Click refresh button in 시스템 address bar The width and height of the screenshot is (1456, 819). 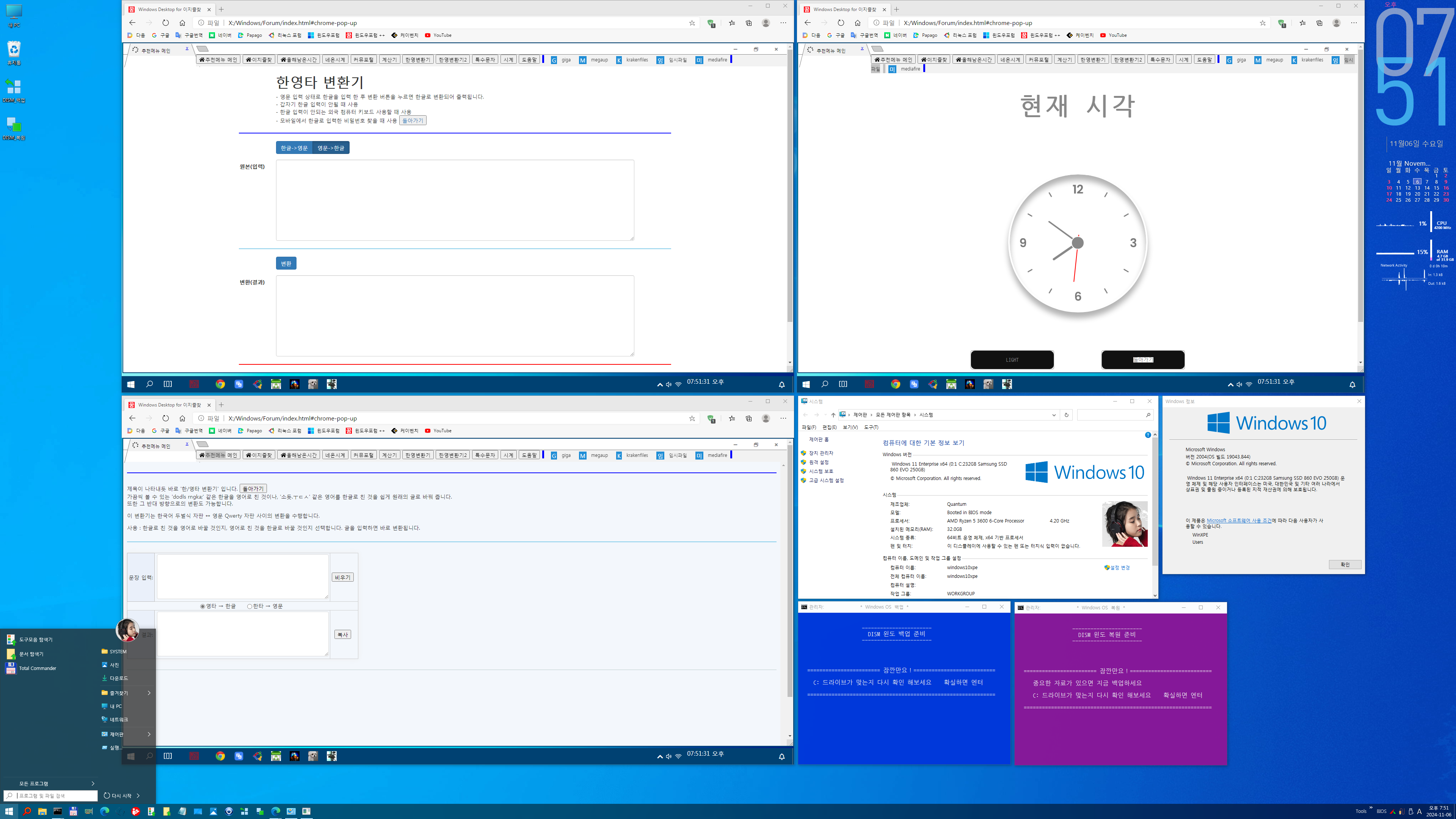tap(1067, 415)
